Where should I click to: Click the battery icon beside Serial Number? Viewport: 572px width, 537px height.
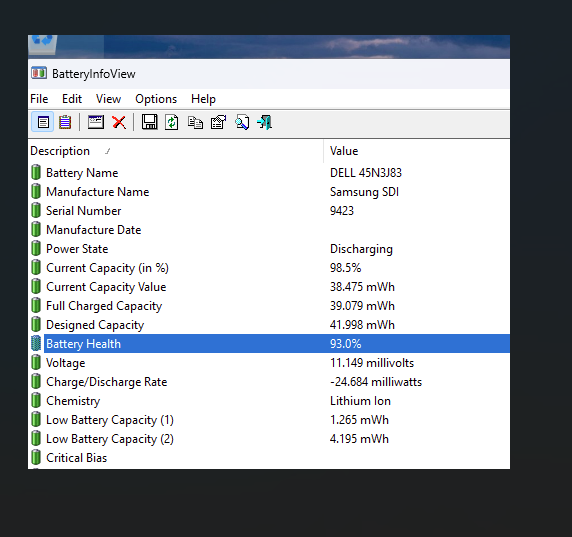[36, 210]
